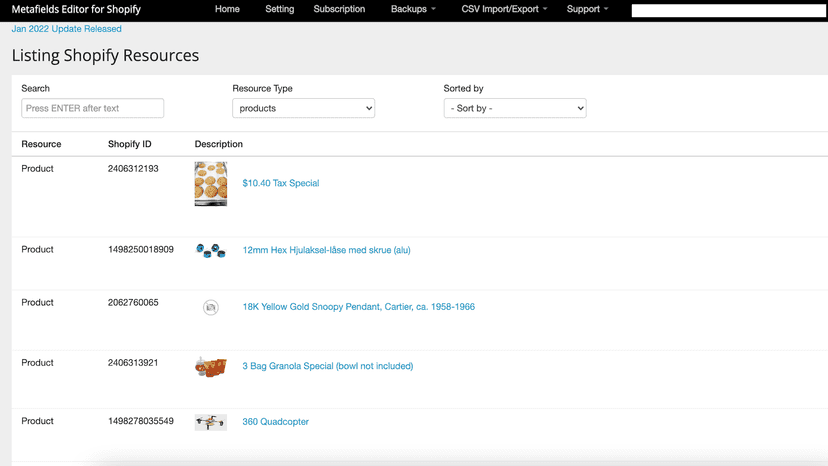This screenshot has width=828, height=466.
Task: Open the 360 Quadcopter product link
Action: (x=275, y=422)
